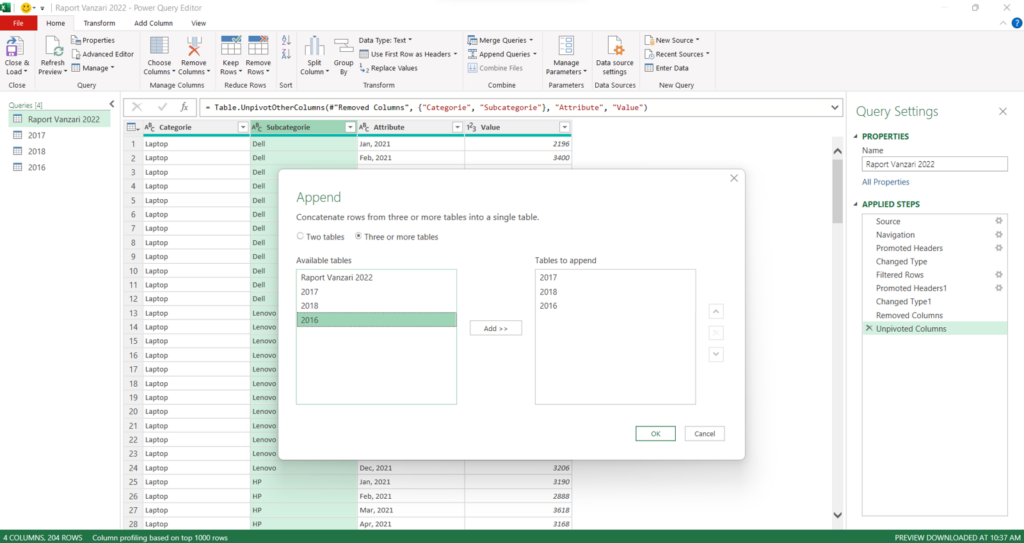Select 2018 in the Tables to append list

coord(615,292)
